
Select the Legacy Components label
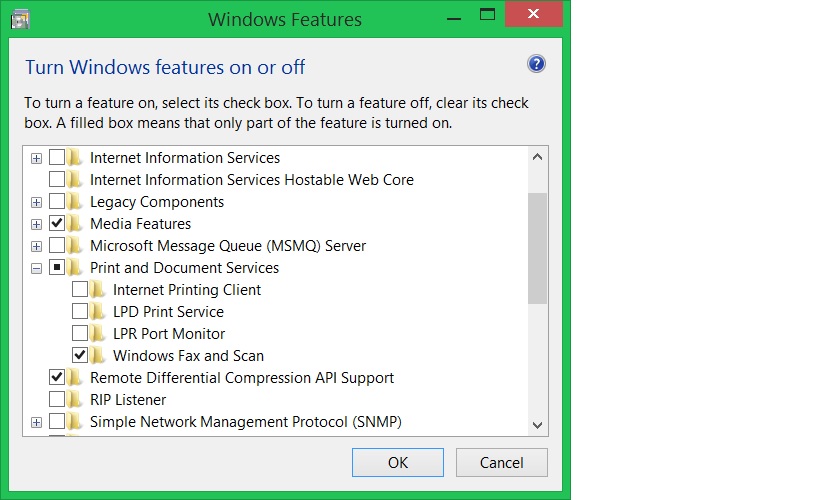coord(157,202)
